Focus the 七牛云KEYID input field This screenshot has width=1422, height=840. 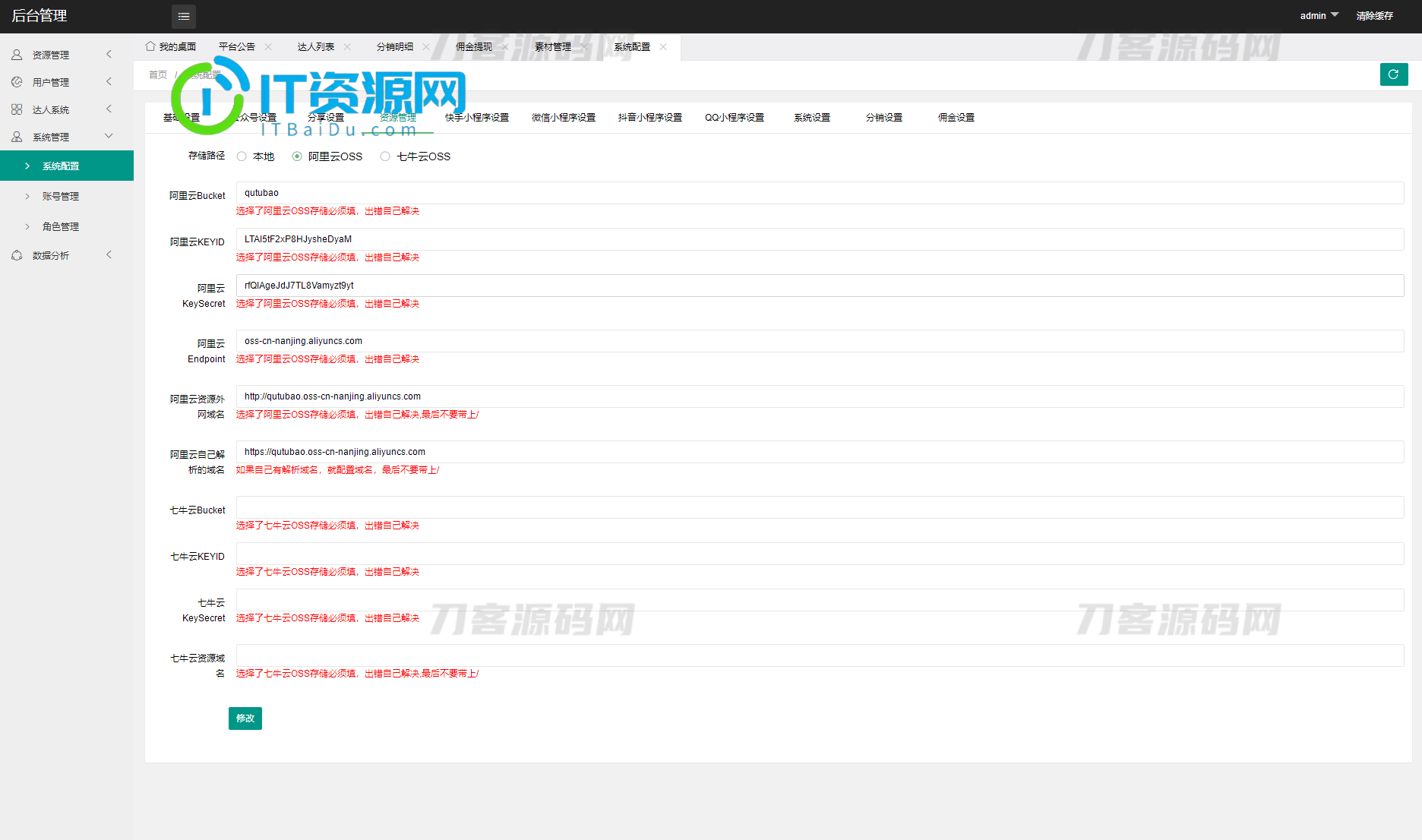coord(820,554)
